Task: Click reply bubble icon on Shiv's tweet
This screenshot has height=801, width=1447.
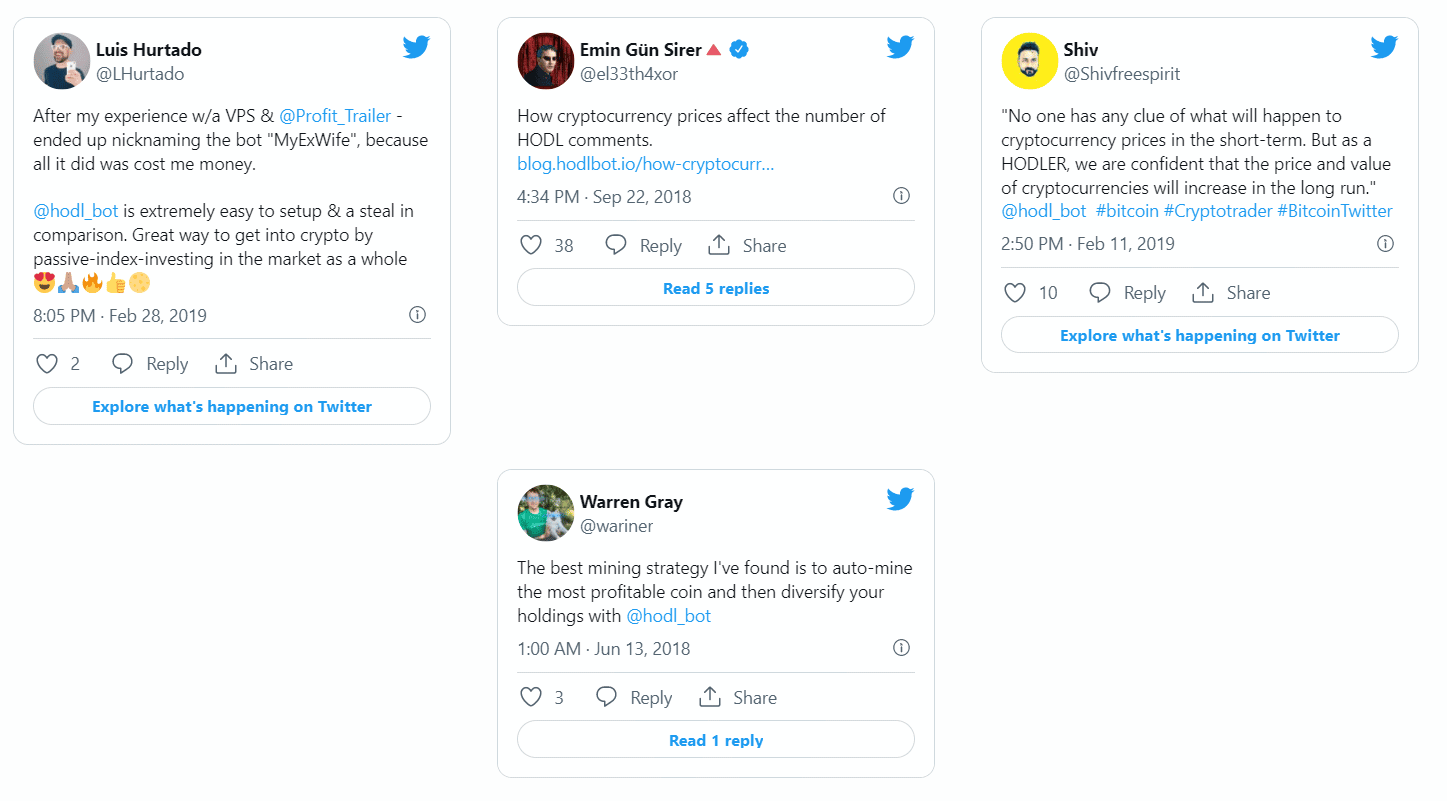Action: point(1100,292)
